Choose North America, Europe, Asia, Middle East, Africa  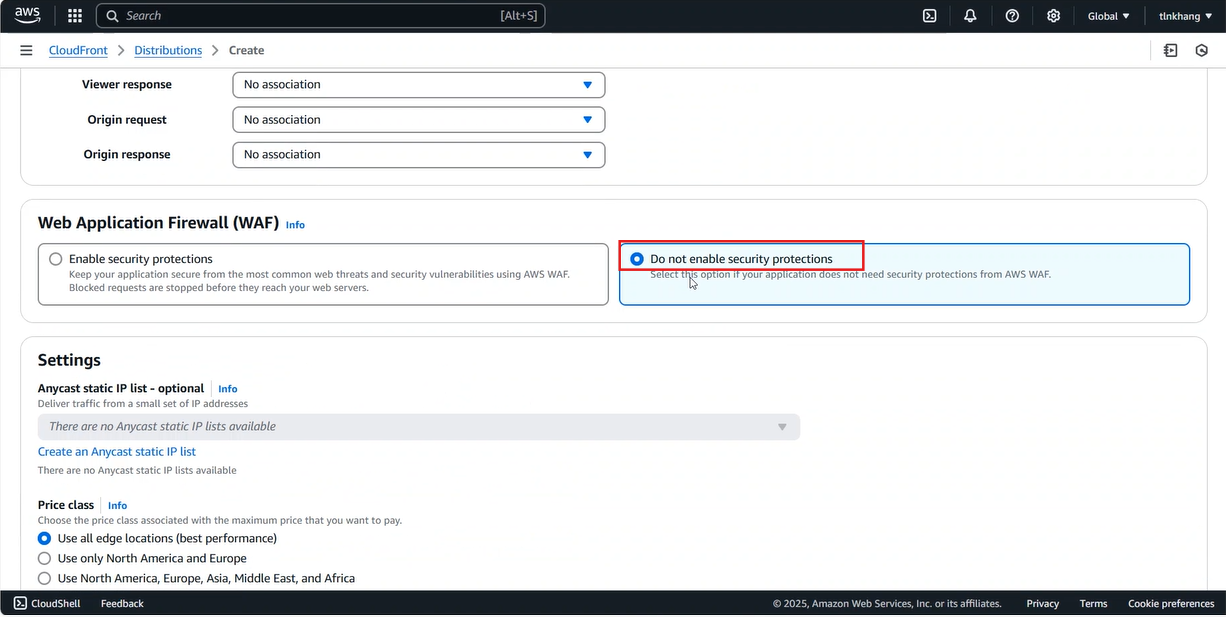[x=44, y=578]
